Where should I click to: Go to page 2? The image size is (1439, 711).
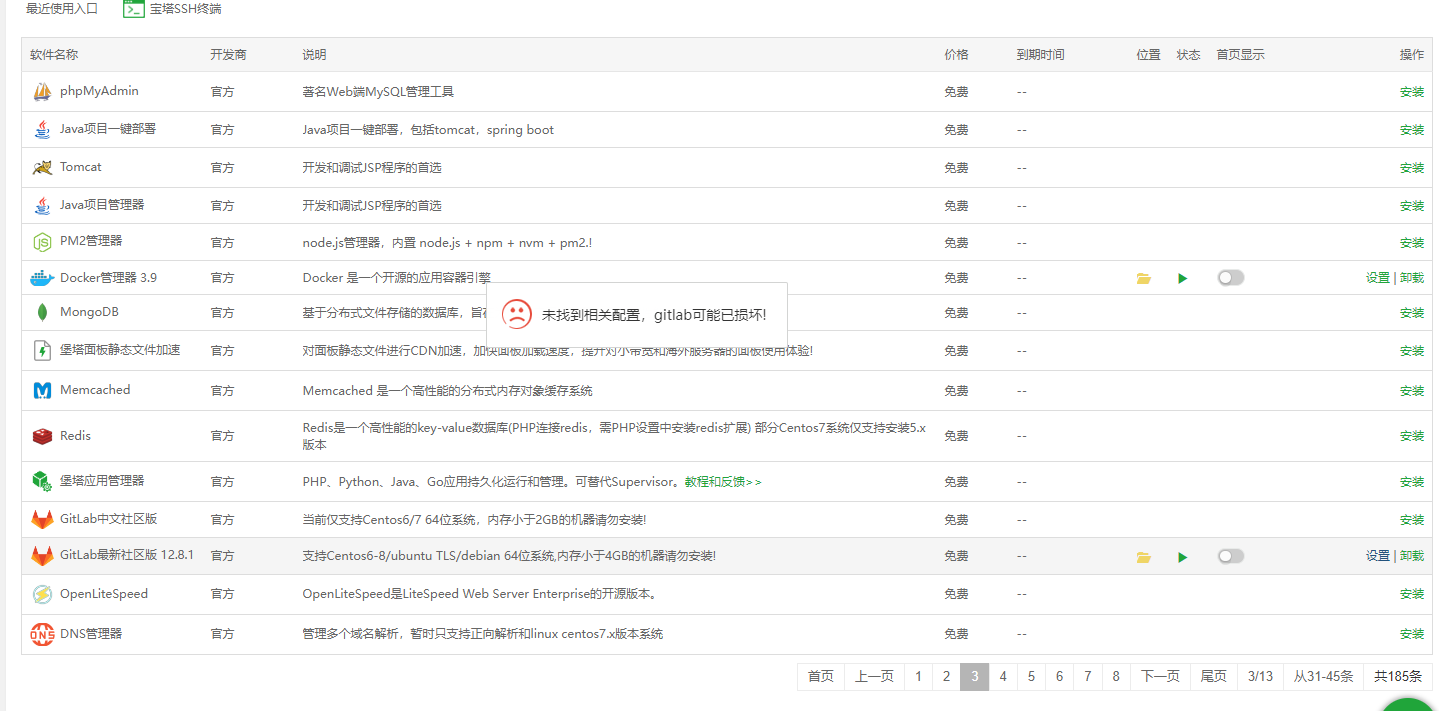[946, 677]
